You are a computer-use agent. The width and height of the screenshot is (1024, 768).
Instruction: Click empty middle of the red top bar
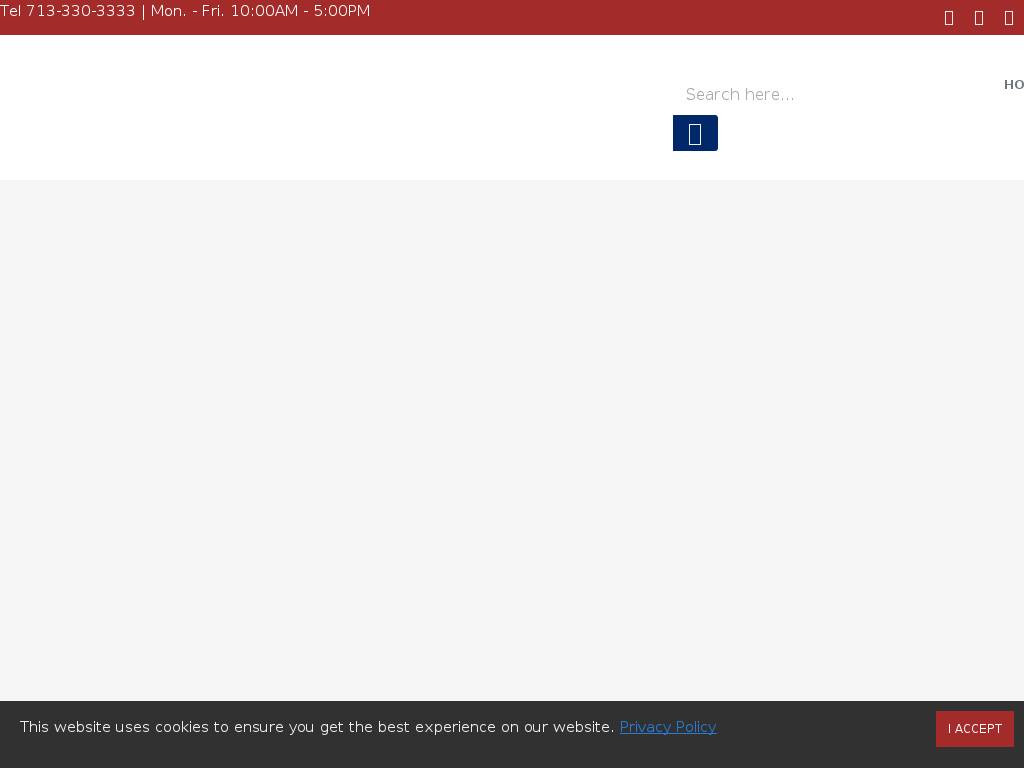point(650,17)
